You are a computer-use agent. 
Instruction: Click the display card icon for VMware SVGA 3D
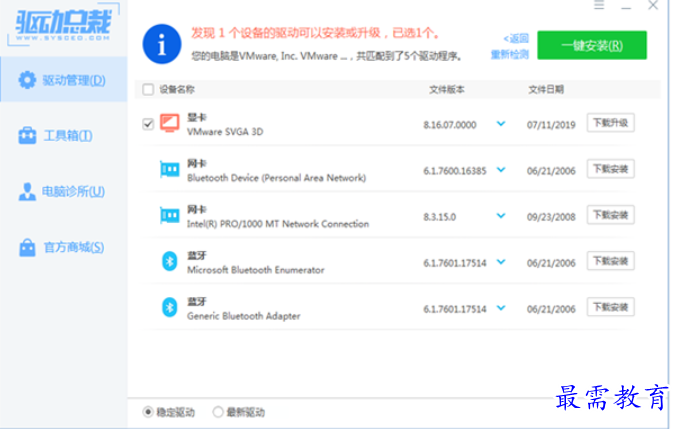click(169, 123)
